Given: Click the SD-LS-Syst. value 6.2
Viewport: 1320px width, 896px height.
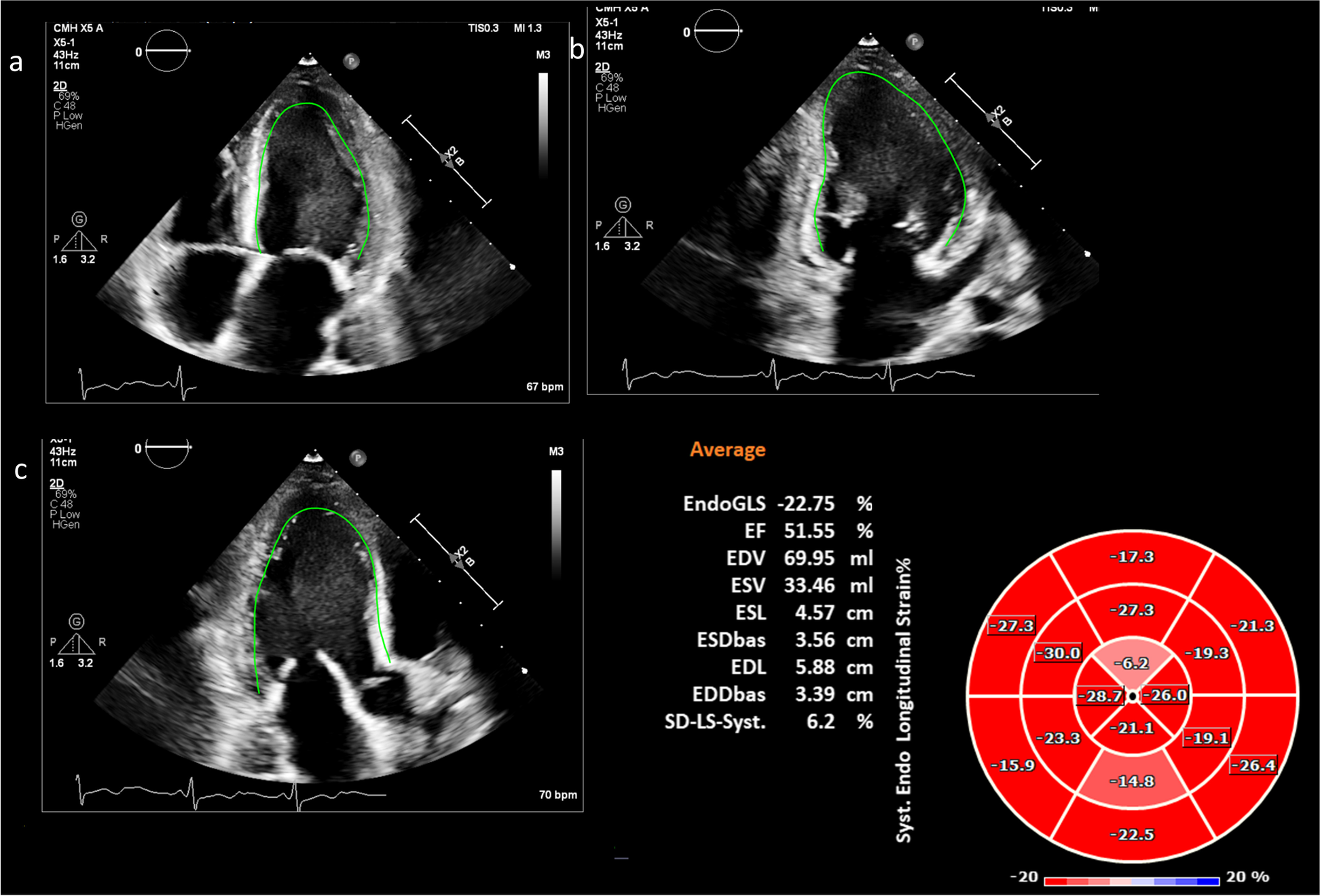Looking at the screenshot, I should [x=820, y=721].
